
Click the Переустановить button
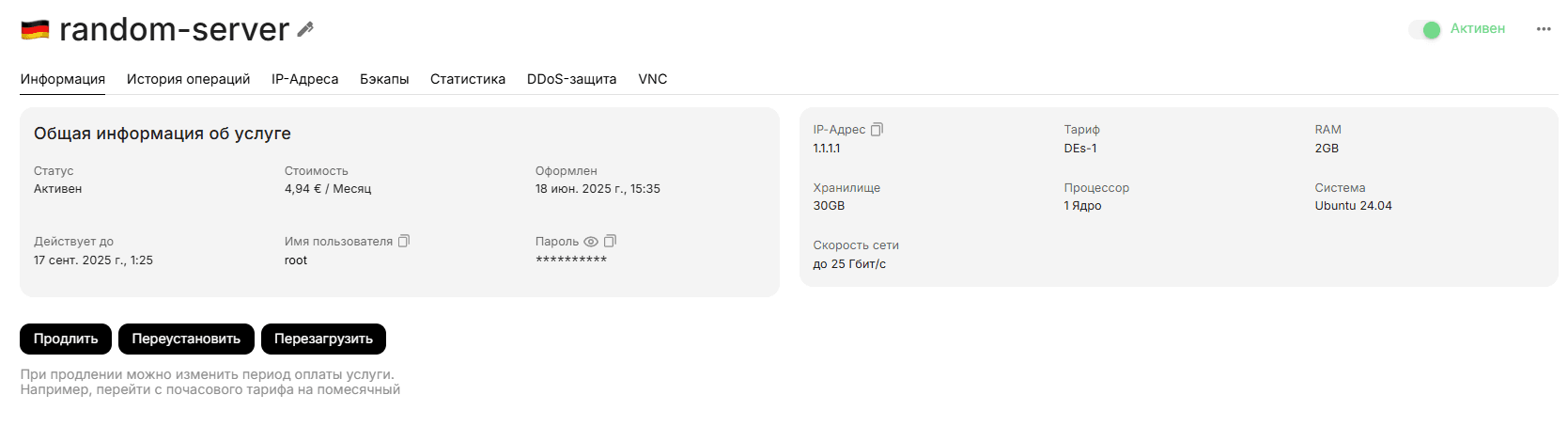coord(186,339)
